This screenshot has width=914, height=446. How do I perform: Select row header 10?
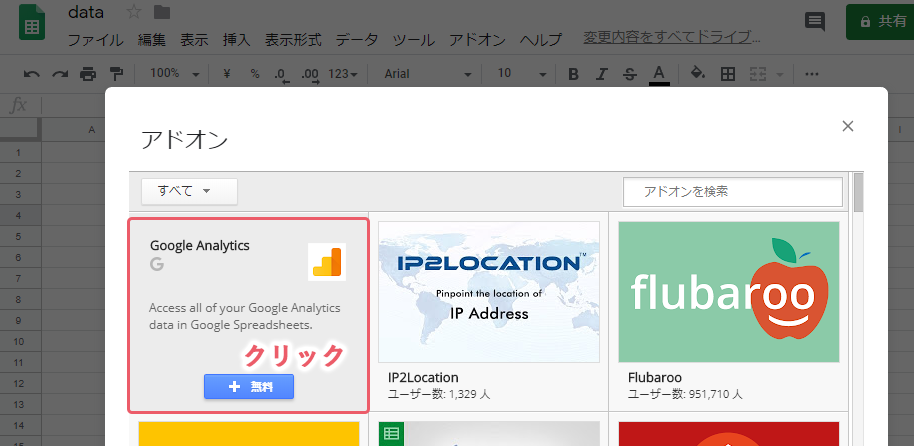tap(19, 341)
